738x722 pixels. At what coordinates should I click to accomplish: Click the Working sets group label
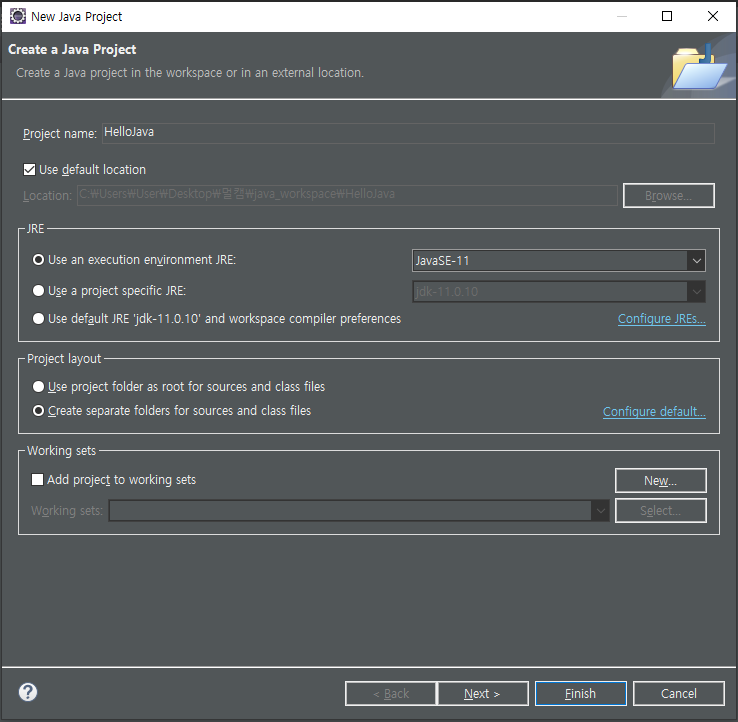(x=62, y=451)
